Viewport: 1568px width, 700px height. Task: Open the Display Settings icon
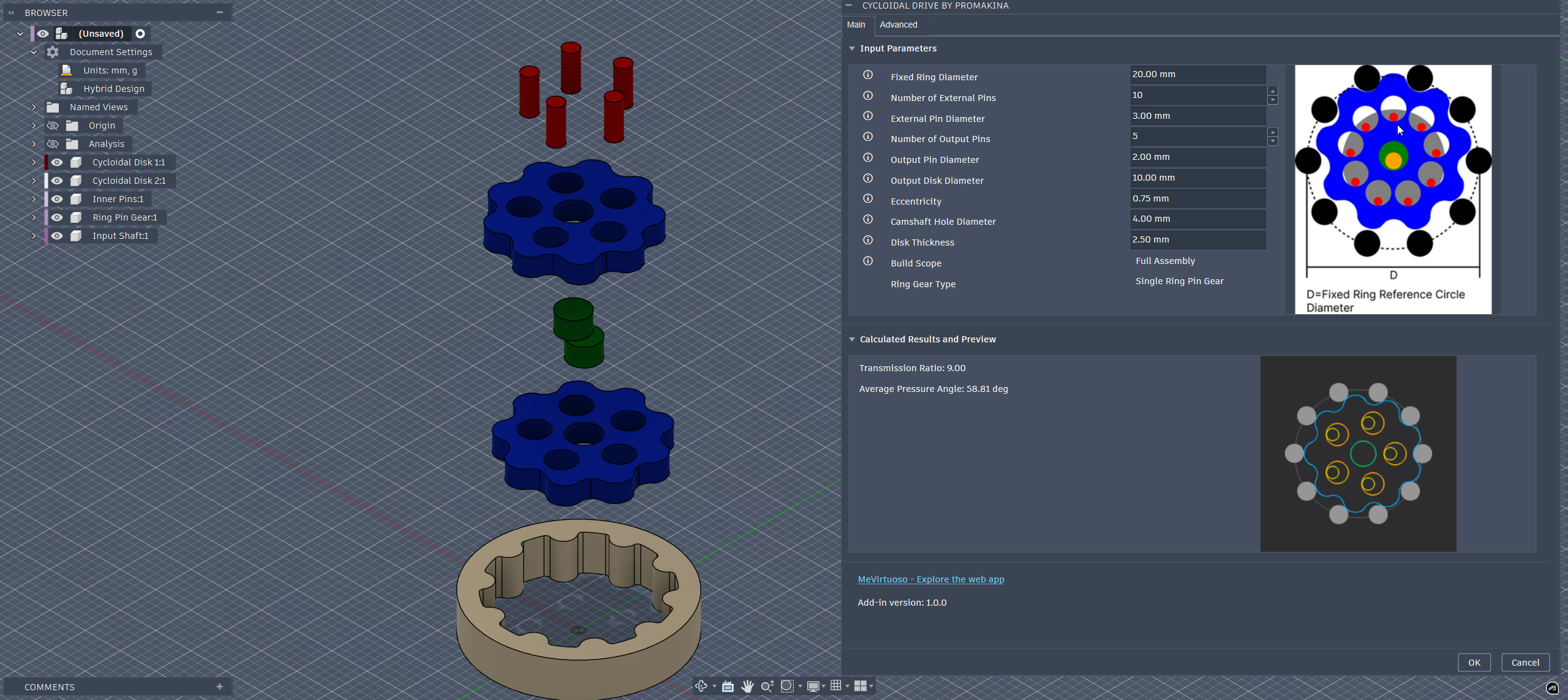coord(813,686)
